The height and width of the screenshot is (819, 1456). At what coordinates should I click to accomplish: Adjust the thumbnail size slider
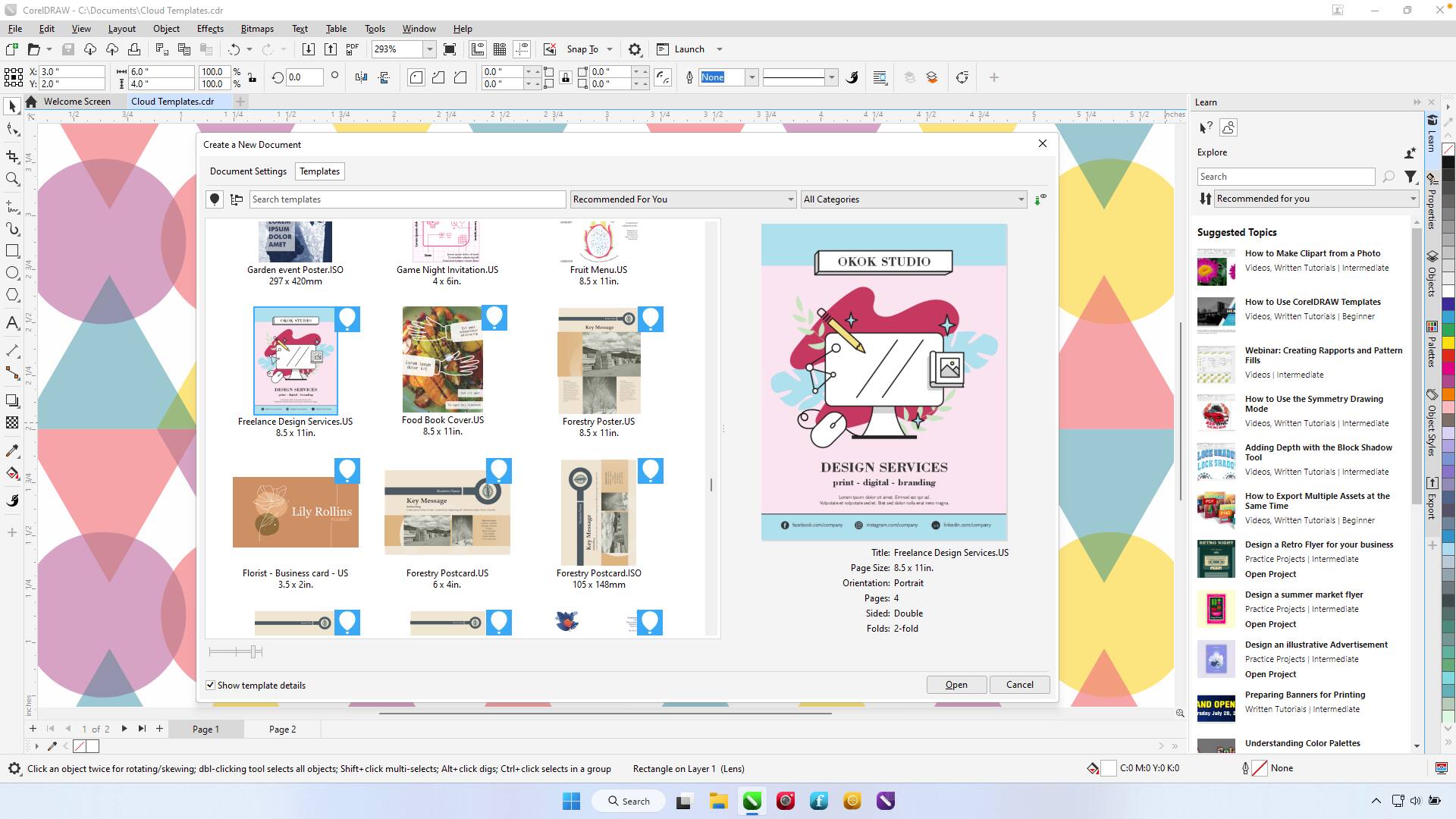(253, 651)
